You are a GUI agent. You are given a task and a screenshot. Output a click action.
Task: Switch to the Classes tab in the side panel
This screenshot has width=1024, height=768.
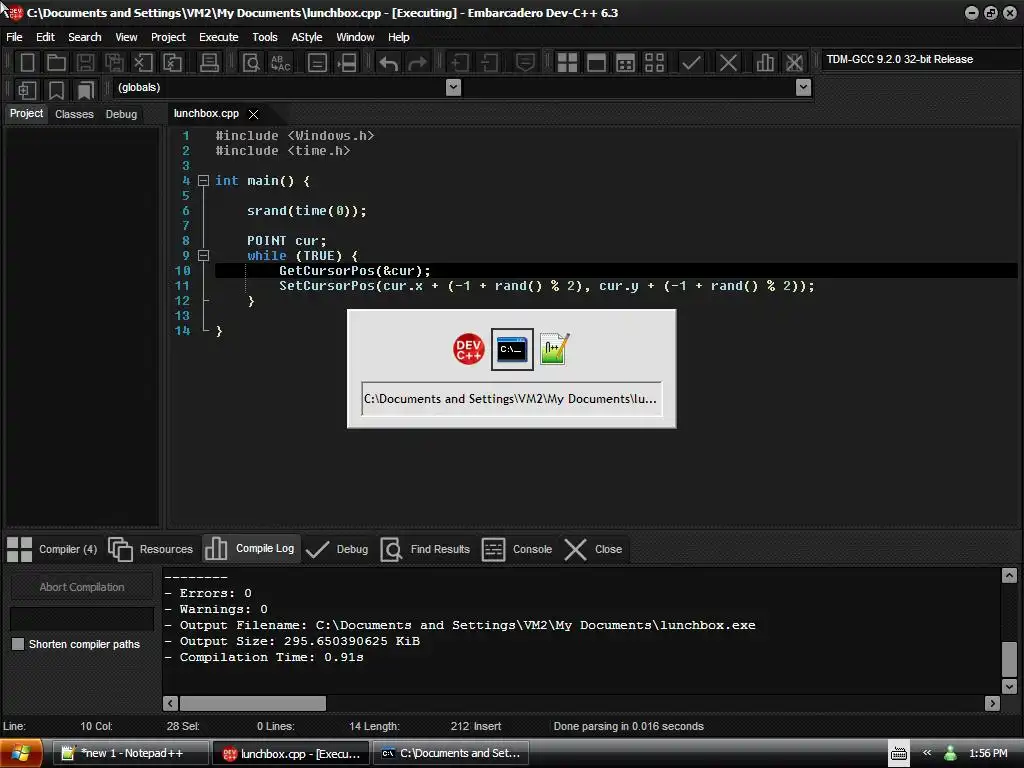74,114
